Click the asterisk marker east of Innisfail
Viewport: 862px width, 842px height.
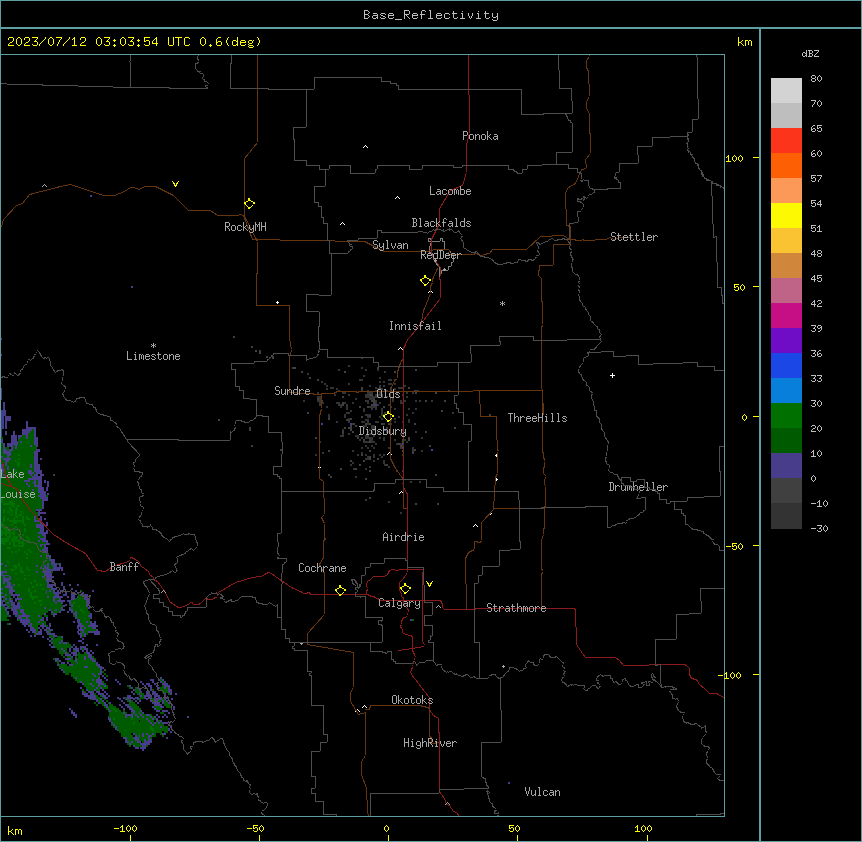click(502, 303)
